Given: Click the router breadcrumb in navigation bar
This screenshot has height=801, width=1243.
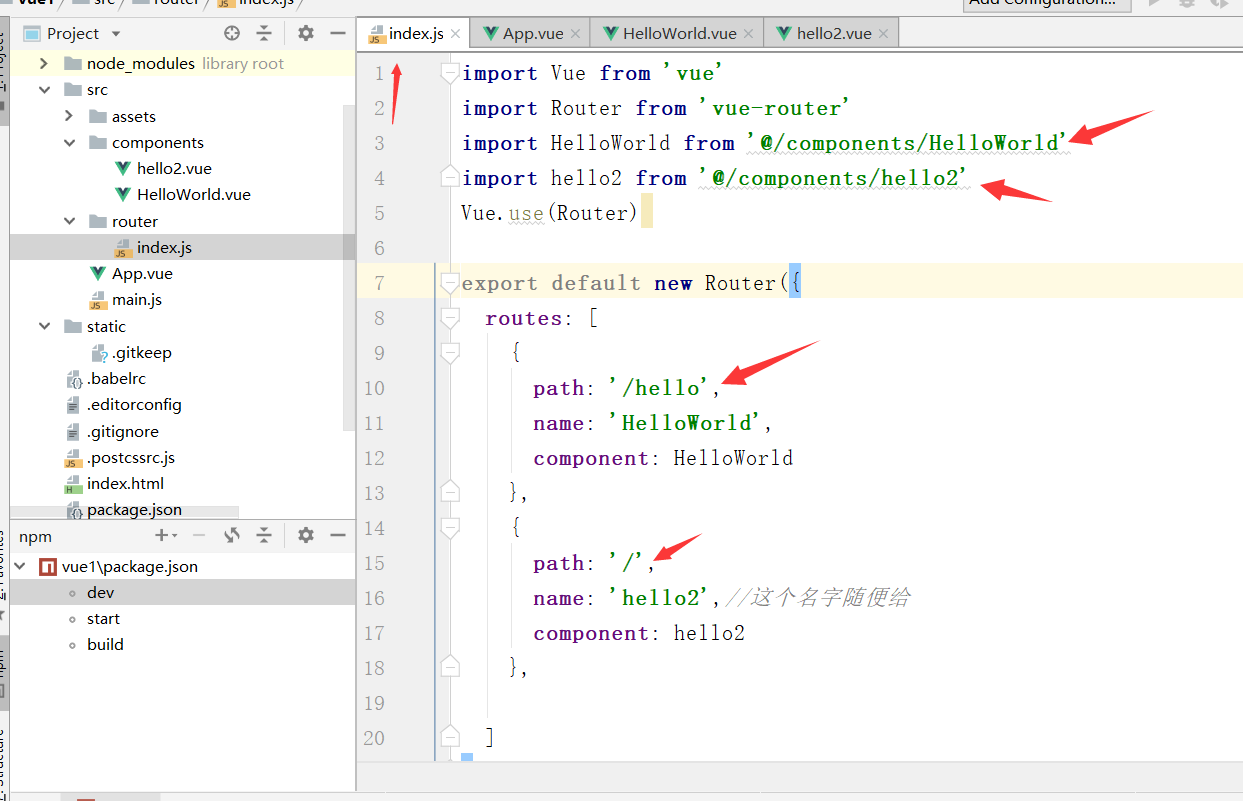Looking at the screenshot, I should click(175, 3).
